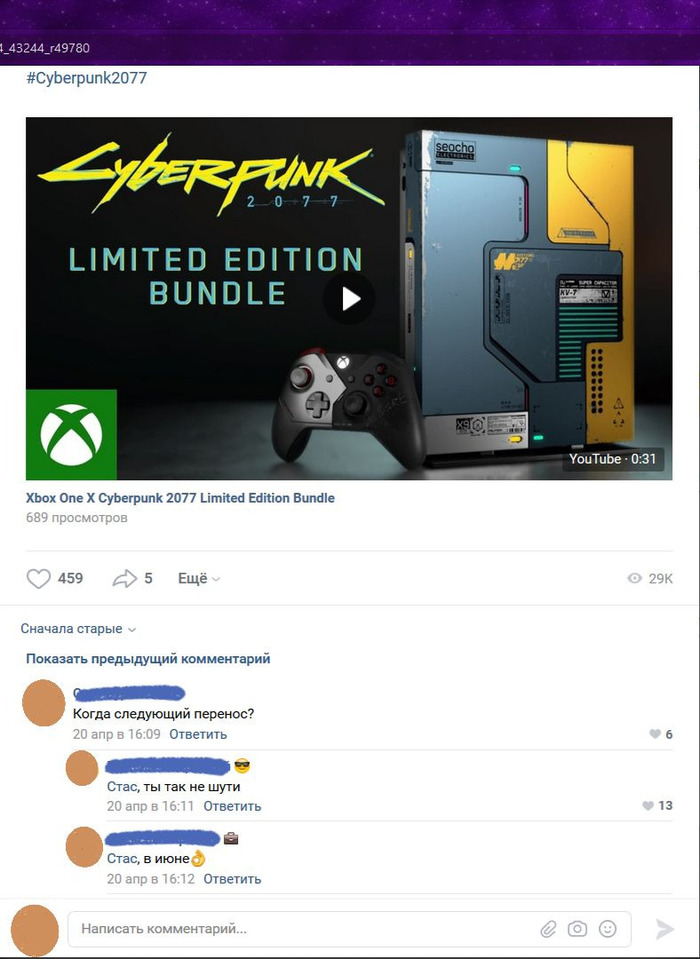This screenshot has width=700, height=959.
Task: View the 29K views eye counter
Action: coord(650,579)
